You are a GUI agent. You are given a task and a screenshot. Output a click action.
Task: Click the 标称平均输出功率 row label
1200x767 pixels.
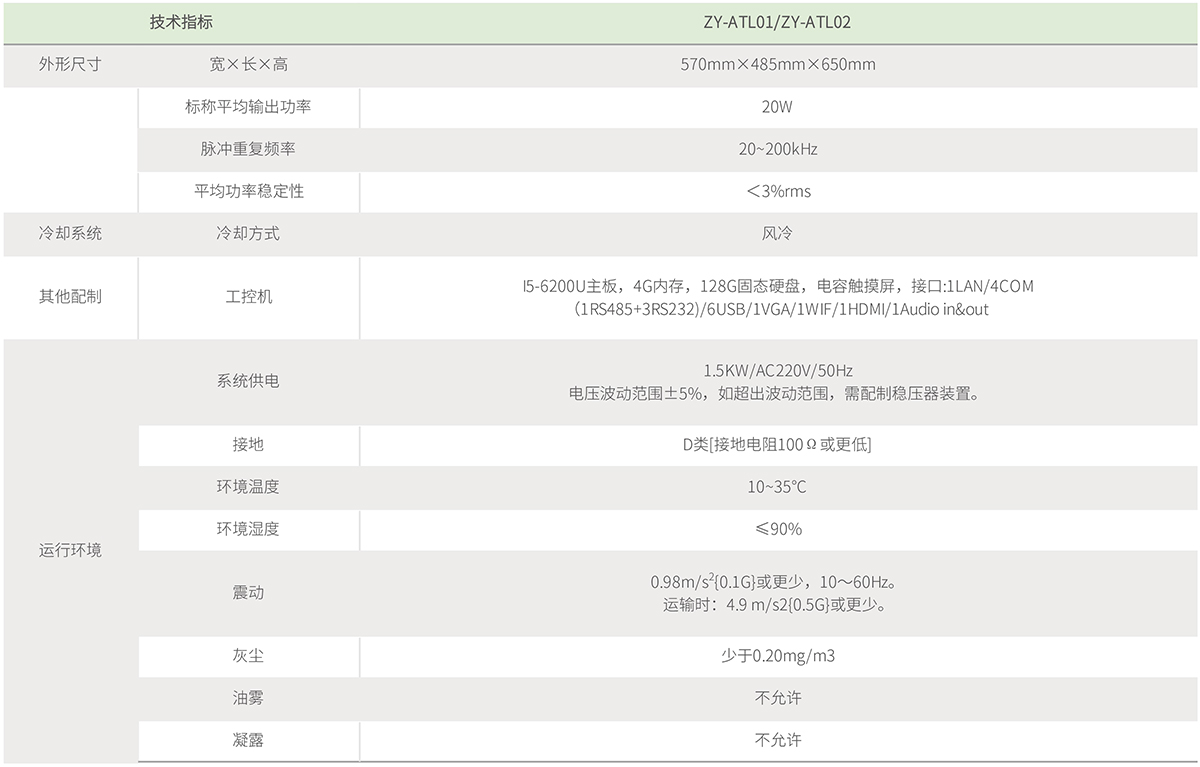248,106
